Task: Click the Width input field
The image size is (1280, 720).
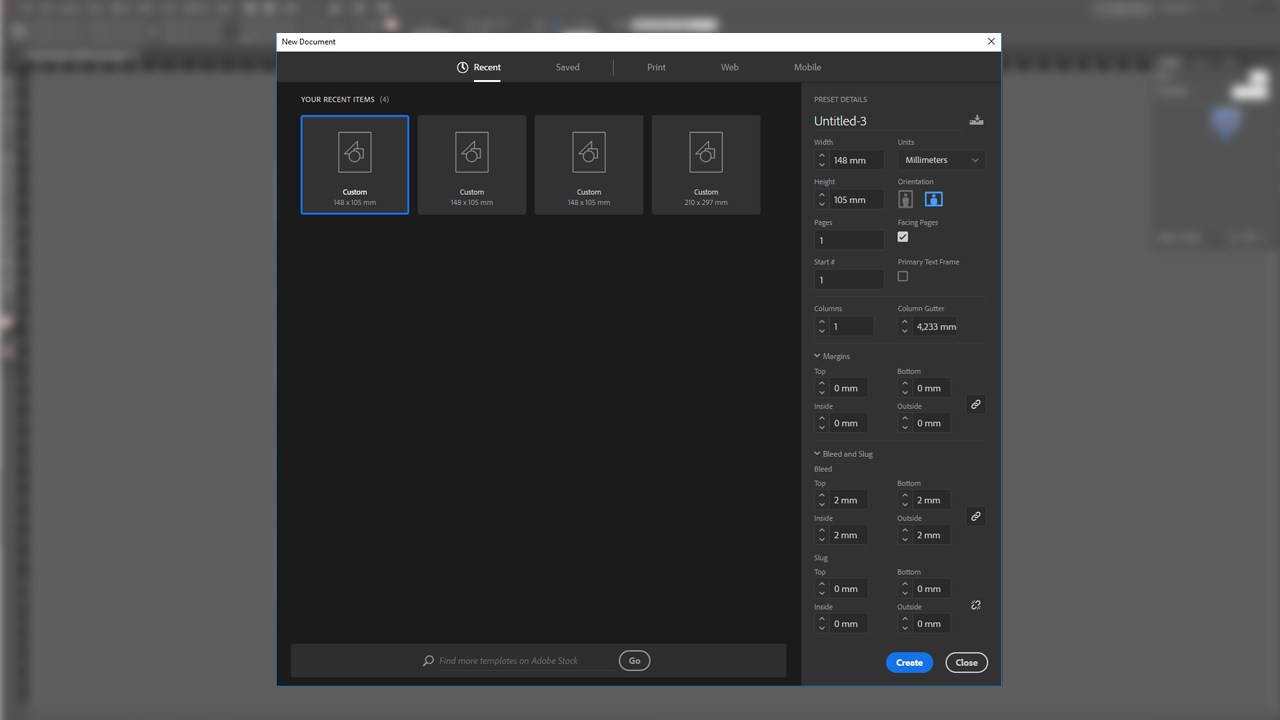Action: coord(857,160)
